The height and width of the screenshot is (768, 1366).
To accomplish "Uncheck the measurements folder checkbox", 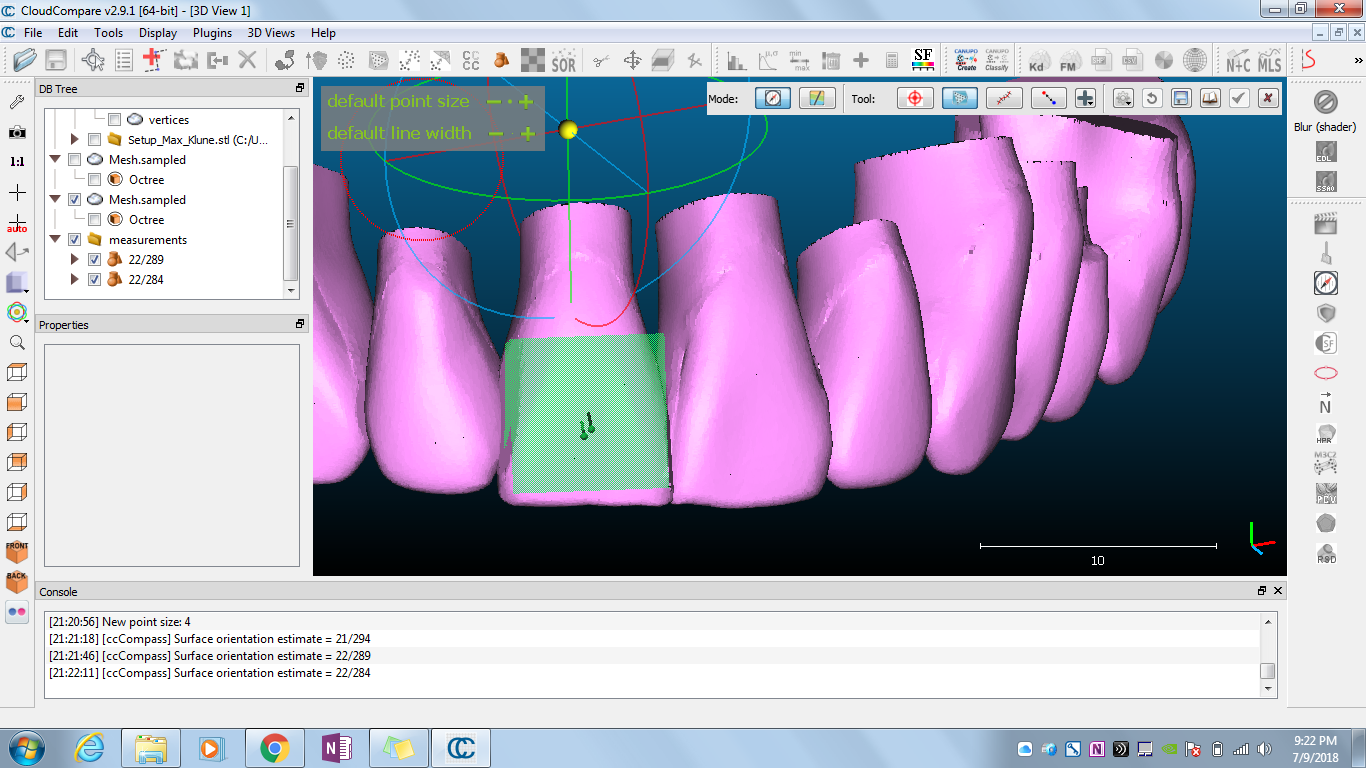I will coord(74,240).
